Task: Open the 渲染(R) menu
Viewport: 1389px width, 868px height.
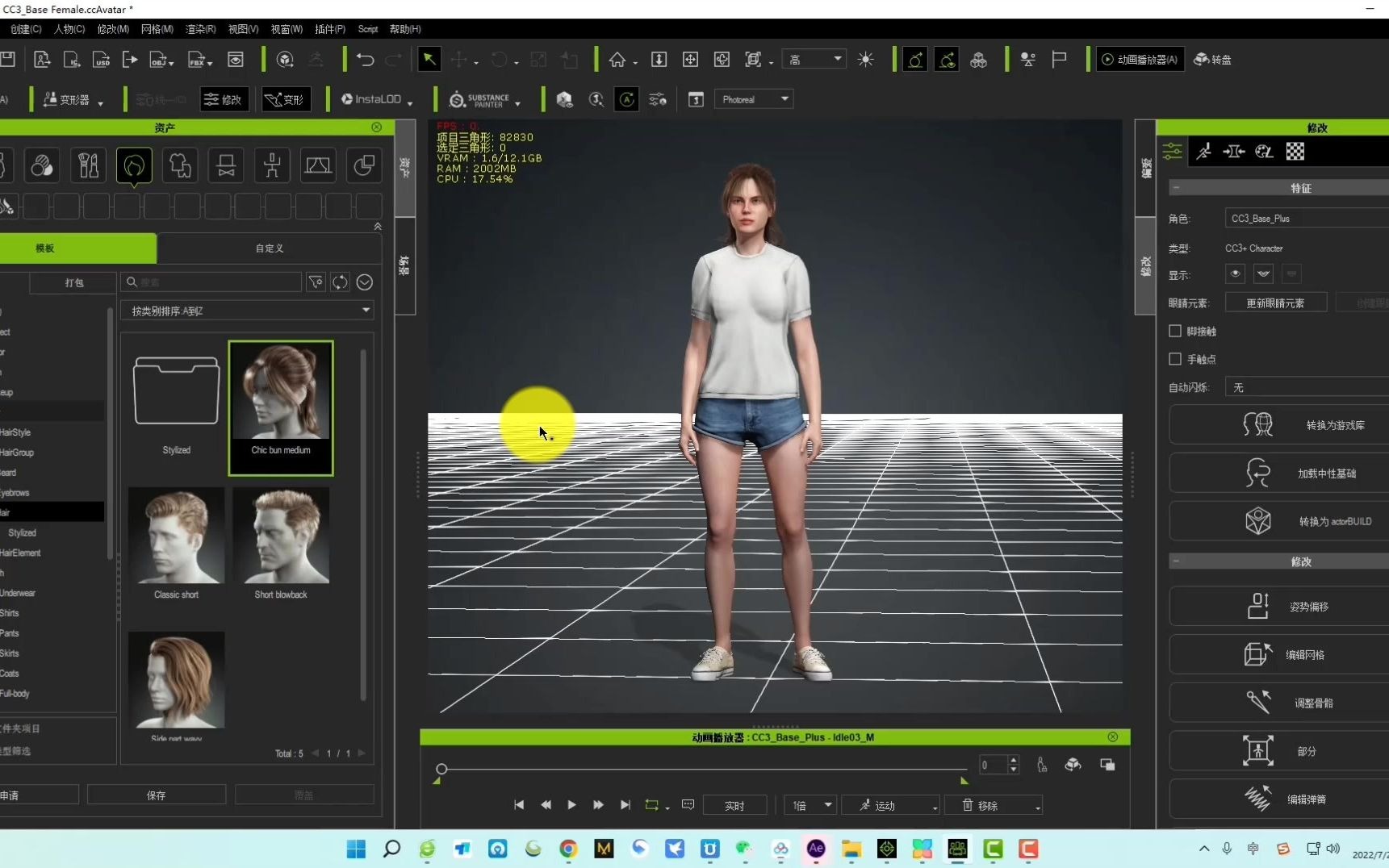Action: pyautogui.click(x=200, y=29)
